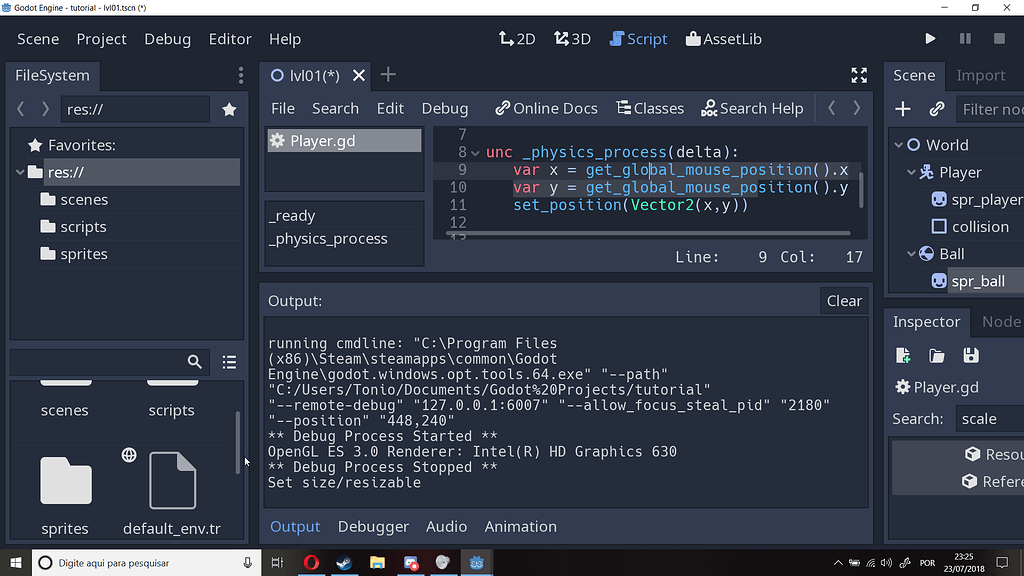Select Player.gd in script list
1024x576 pixels.
click(344, 141)
